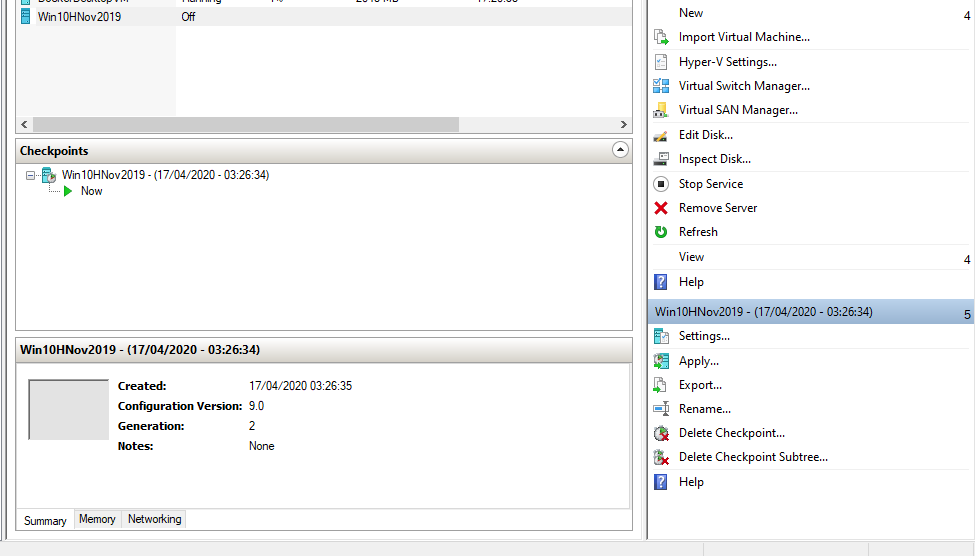Open Help under the server actions
This screenshot has height=556, width=975.
[x=691, y=282]
